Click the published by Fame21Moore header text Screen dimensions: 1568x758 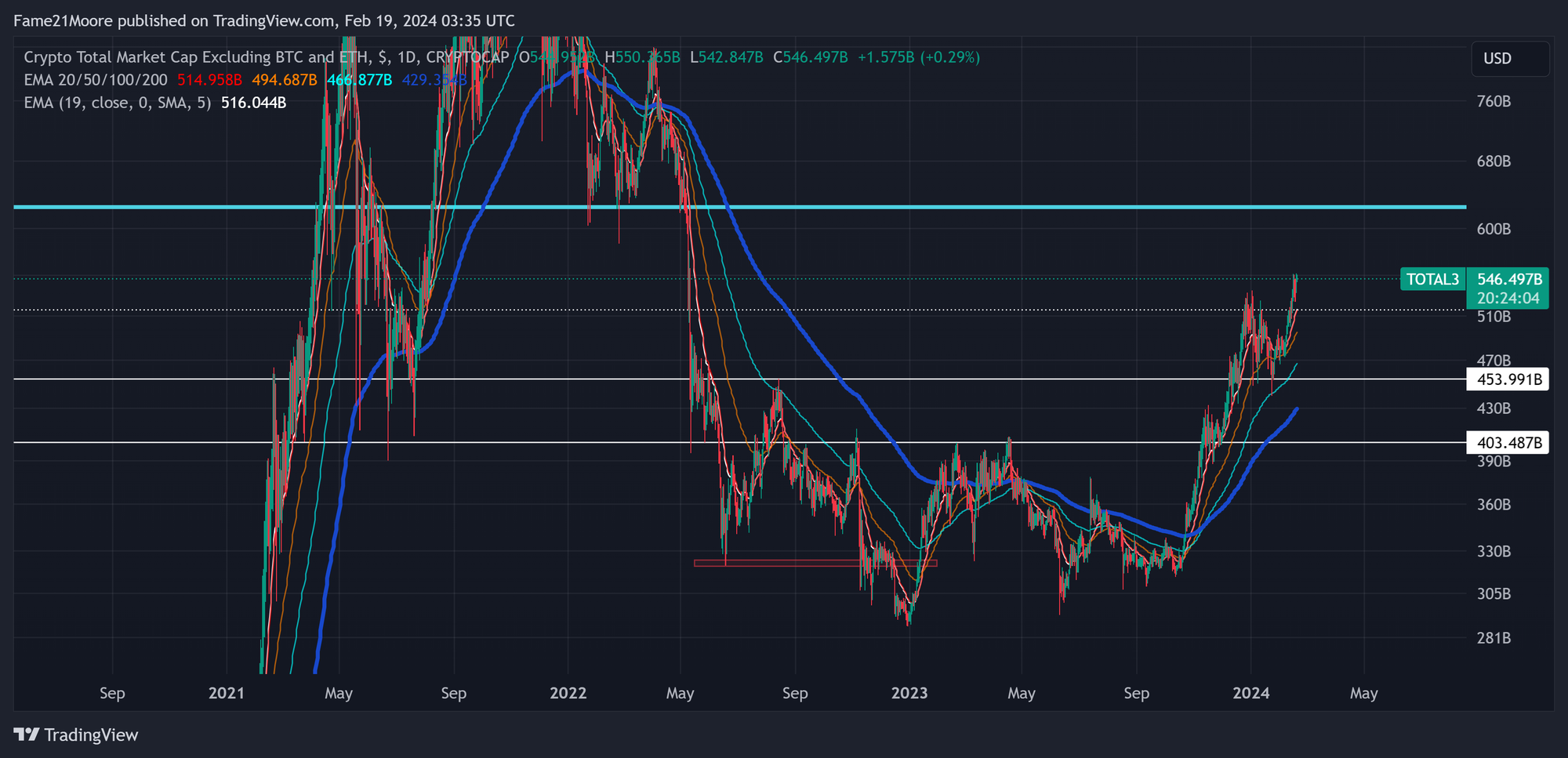pos(264,21)
